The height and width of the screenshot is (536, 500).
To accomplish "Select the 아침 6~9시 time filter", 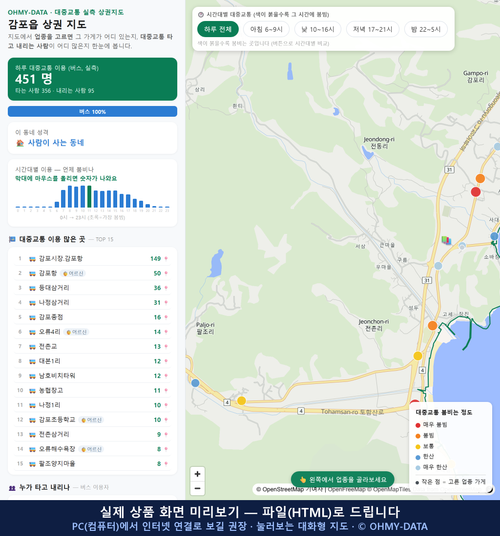I will coord(266,29).
